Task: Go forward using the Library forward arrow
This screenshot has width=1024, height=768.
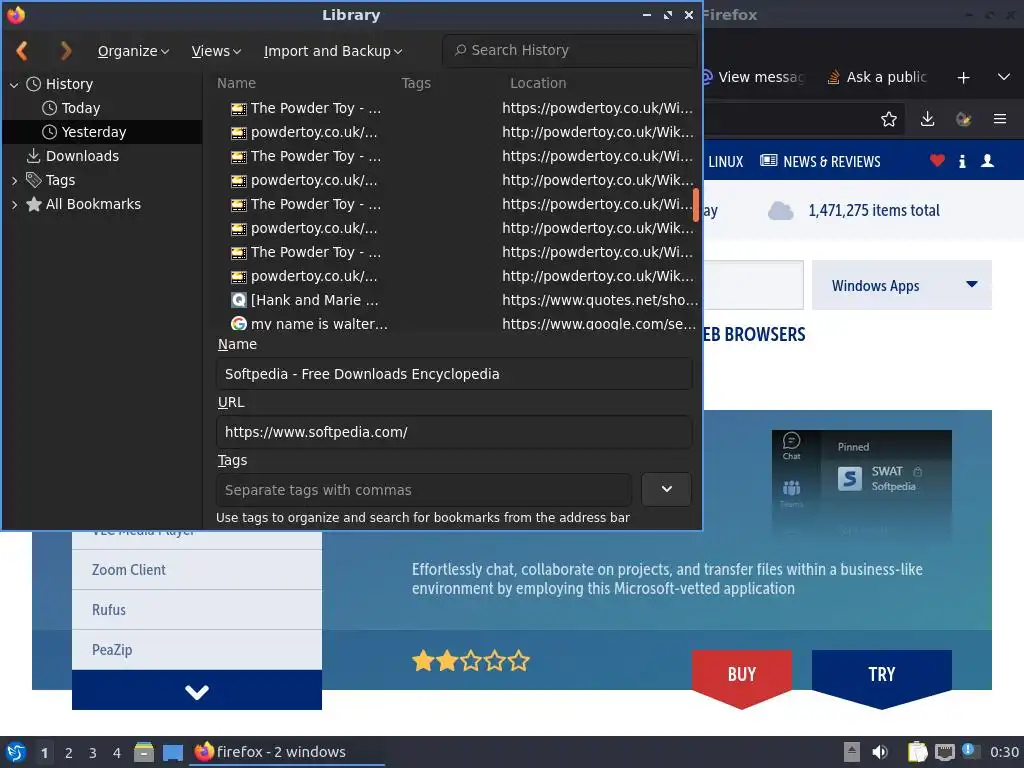Action: pyautogui.click(x=65, y=50)
